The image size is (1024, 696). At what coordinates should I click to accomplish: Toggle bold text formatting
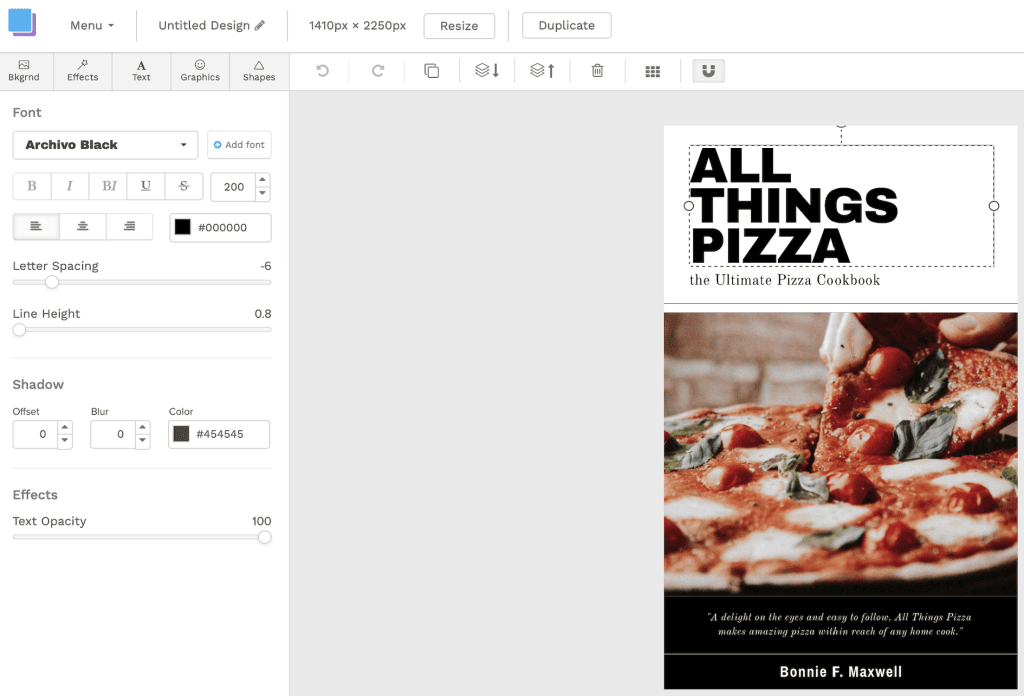click(x=32, y=186)
